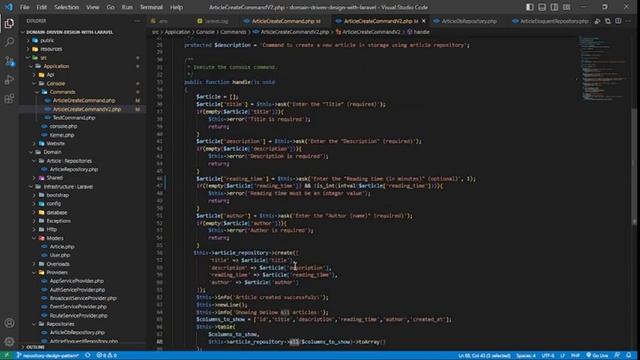Open the Explorer view in activity bar
The image size is (640, 360).
9,23
